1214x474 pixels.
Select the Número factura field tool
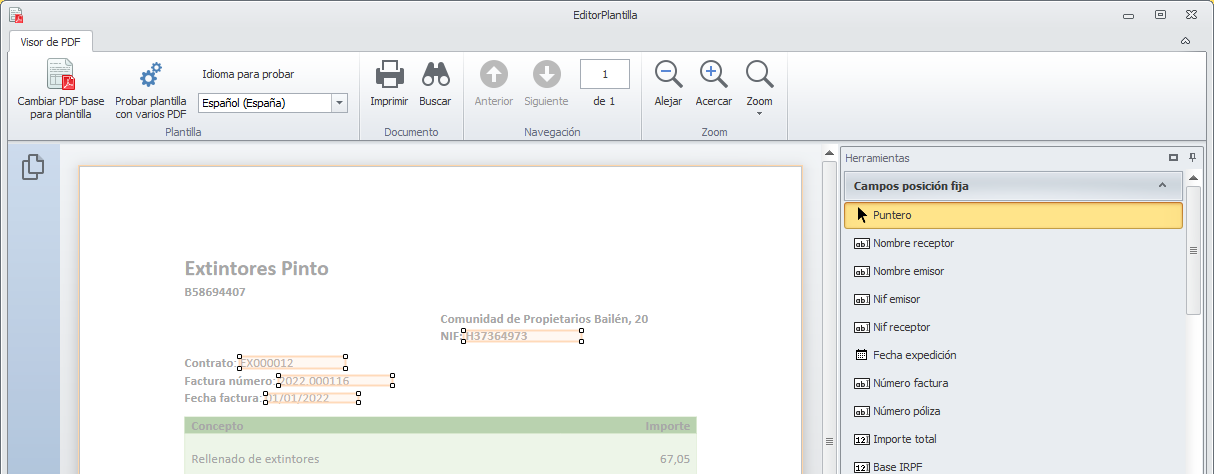(x=1013, y=383)
